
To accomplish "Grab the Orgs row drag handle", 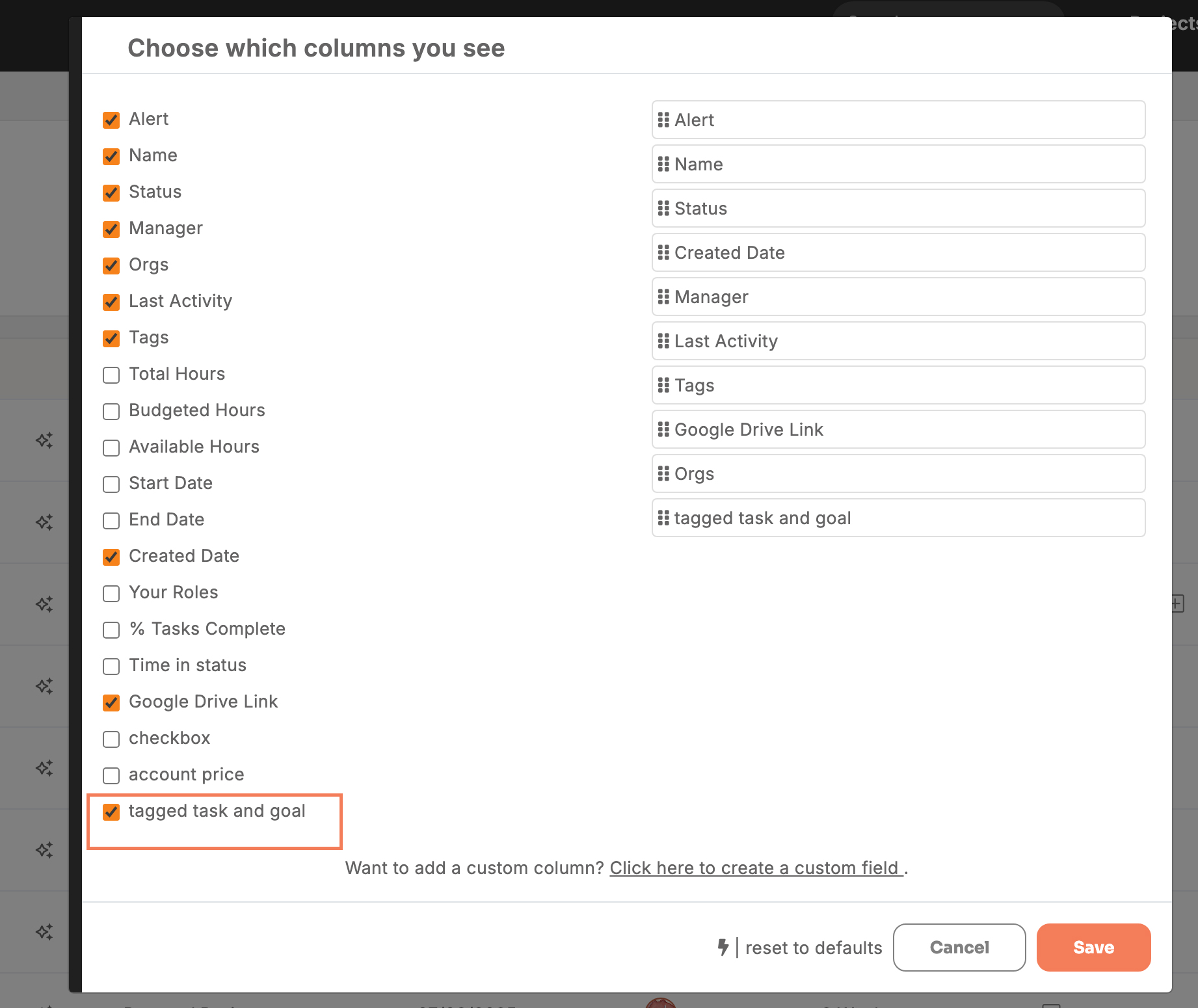I will 663,473.
